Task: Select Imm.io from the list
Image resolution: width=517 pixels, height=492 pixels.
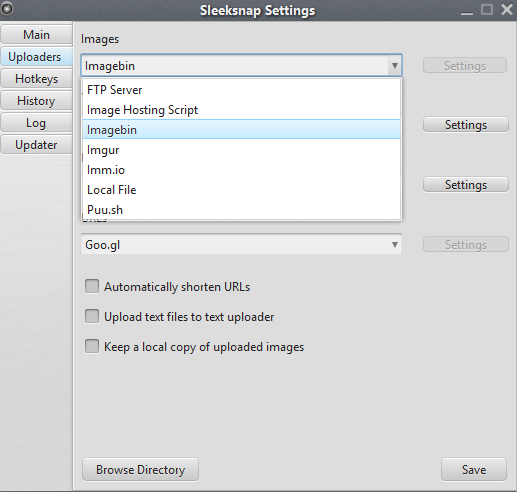Action: (241, 170)
